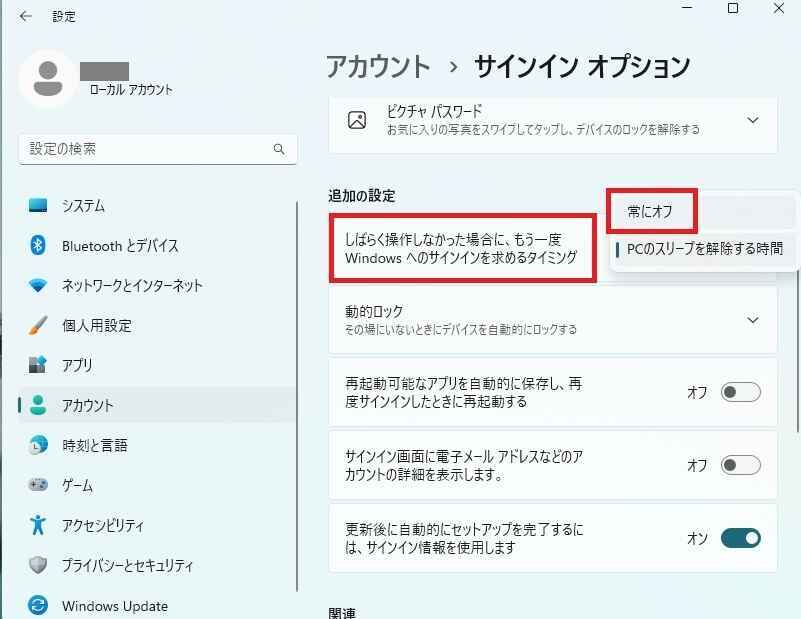Open アクセシビリティ settings category
Image resolution: width=801 pixels, height=619 pixels.
157,525
